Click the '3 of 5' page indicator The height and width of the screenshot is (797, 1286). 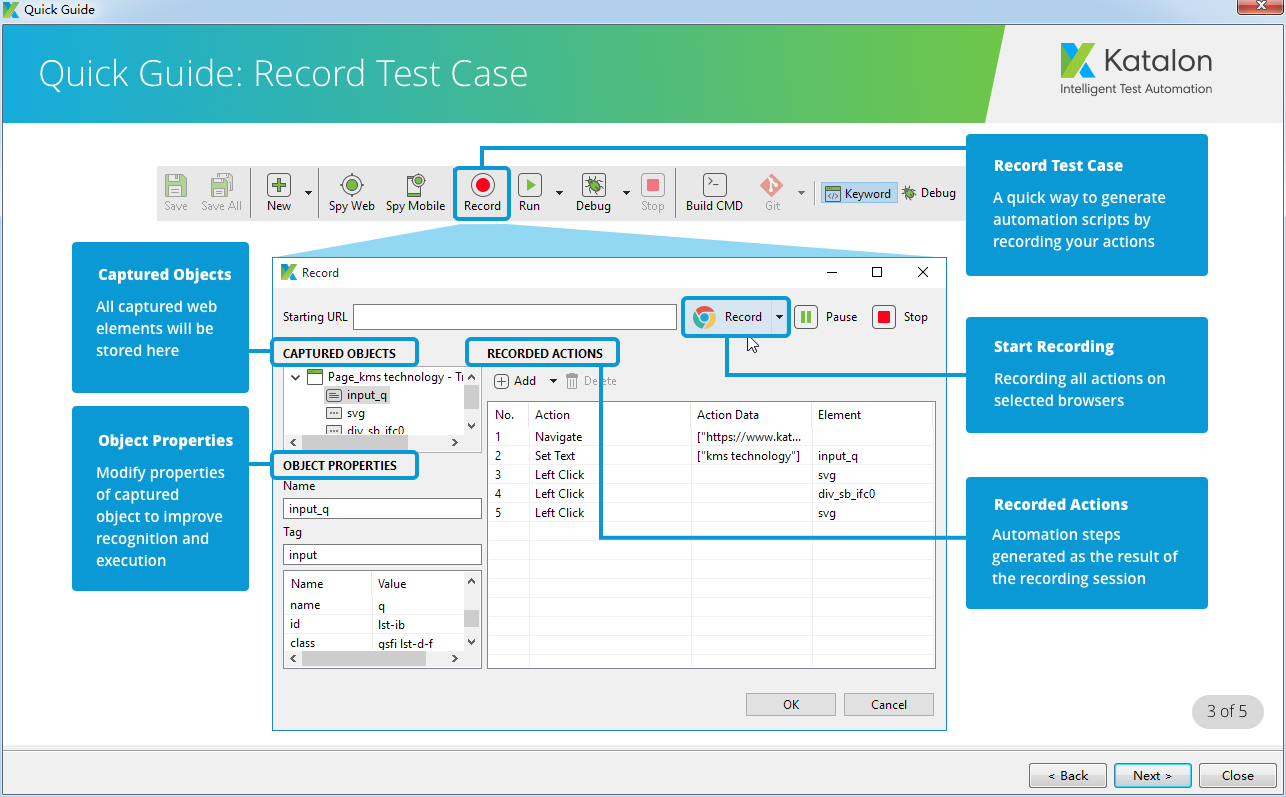tap(1227, 712)
